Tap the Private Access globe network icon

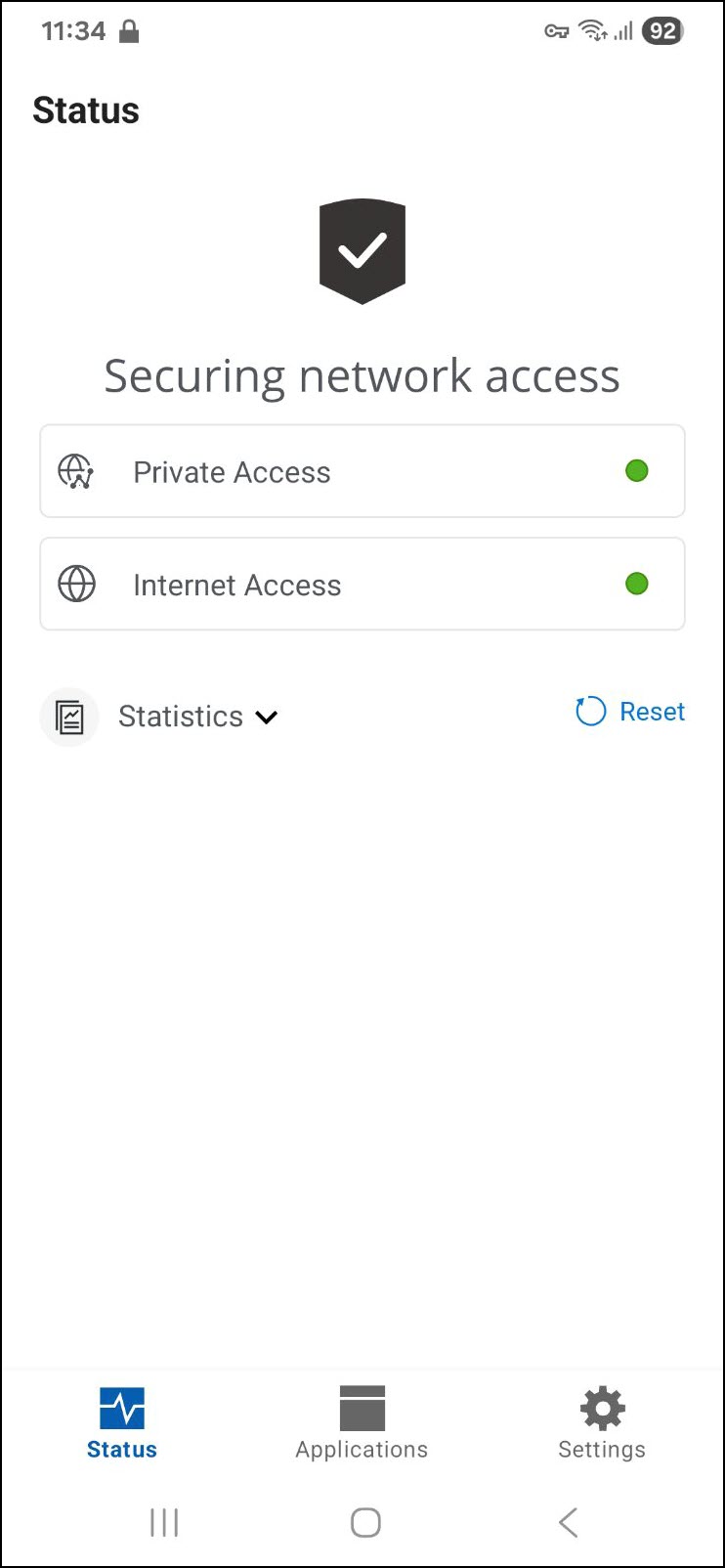point(76,471)
